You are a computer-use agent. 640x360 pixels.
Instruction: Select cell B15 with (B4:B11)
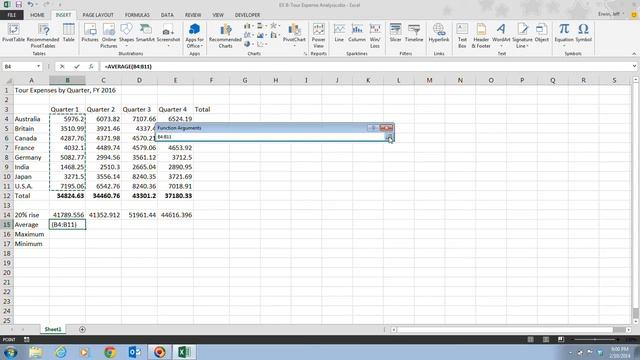click(67, 224)
